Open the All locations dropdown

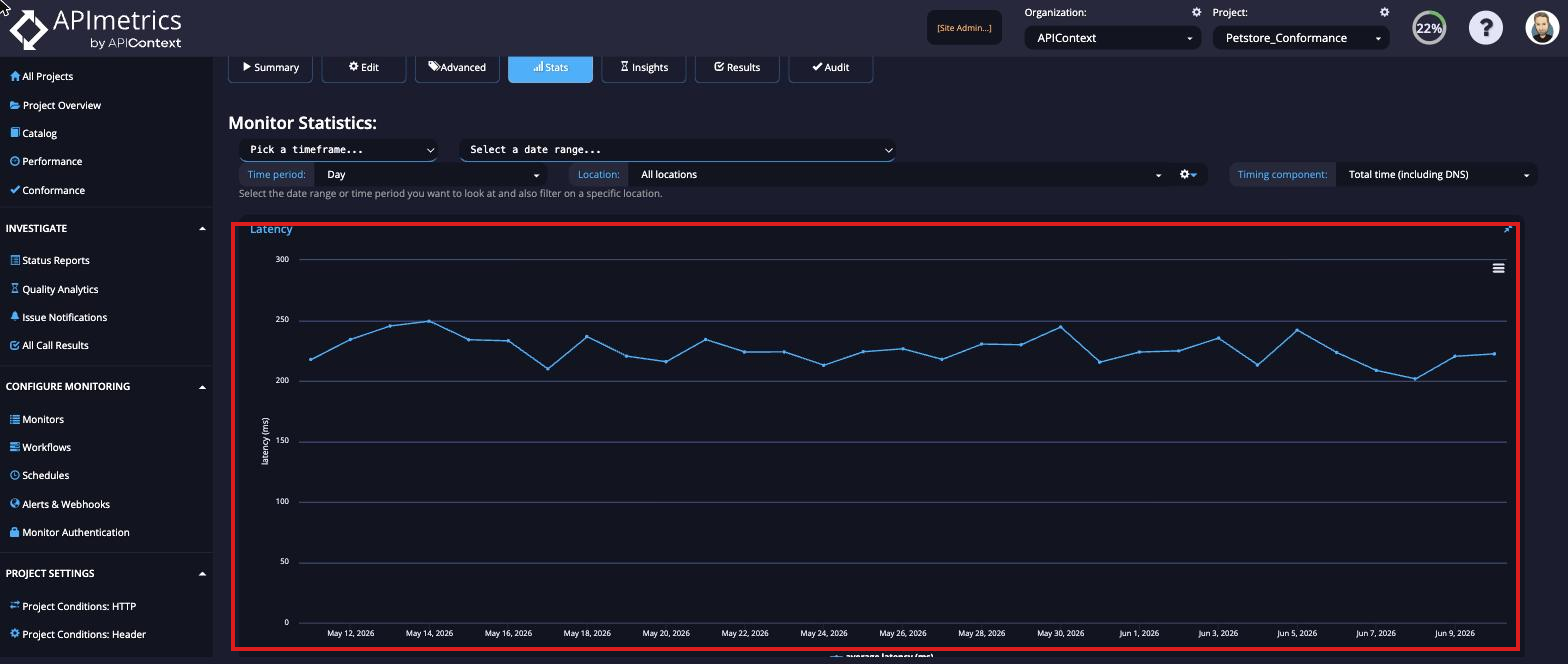tap(900, 174)
